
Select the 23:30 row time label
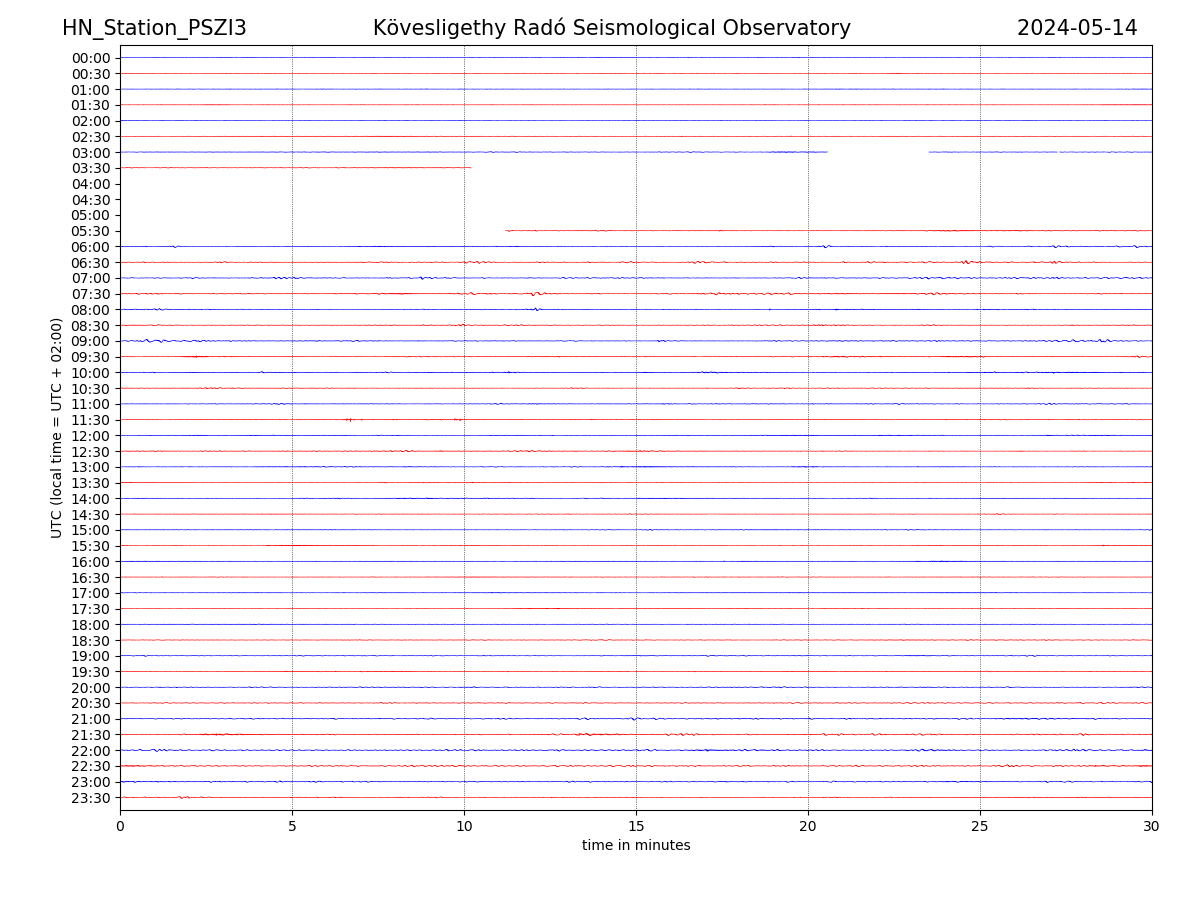point(91,798)
